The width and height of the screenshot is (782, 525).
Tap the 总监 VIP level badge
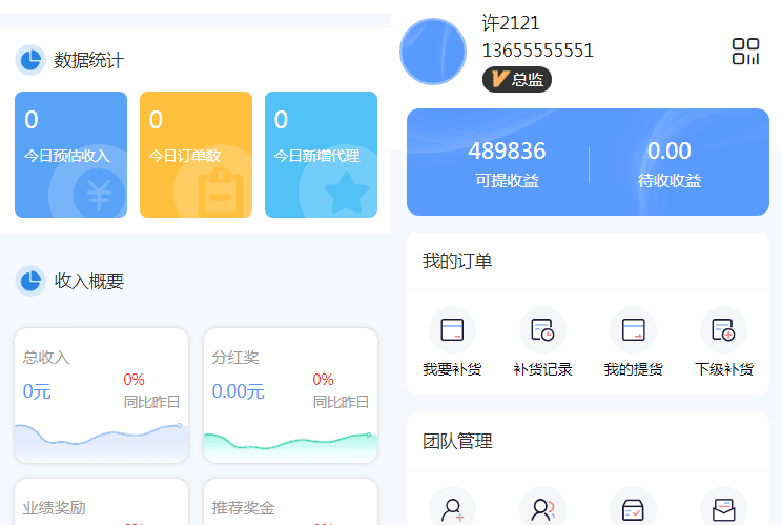516,79
